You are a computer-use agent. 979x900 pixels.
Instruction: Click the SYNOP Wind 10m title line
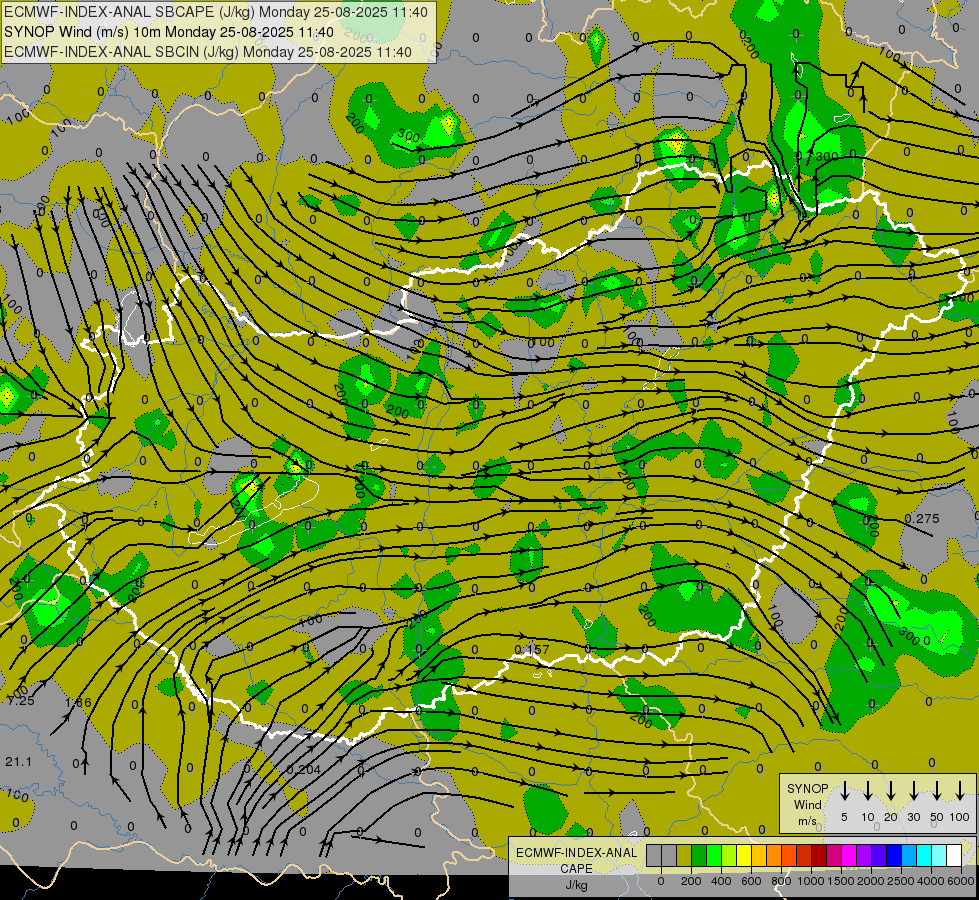(x=169, y=32)
